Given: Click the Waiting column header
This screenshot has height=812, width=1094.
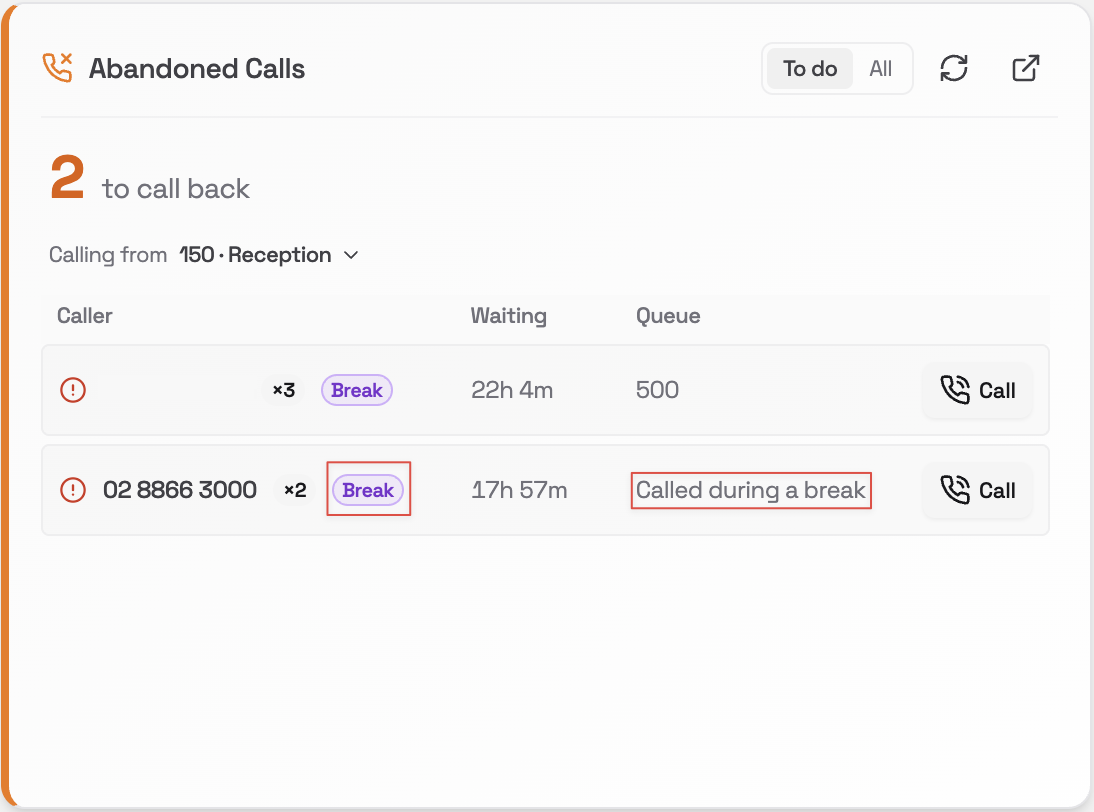Looking at the screenshot, I should [x=509, y=315].
